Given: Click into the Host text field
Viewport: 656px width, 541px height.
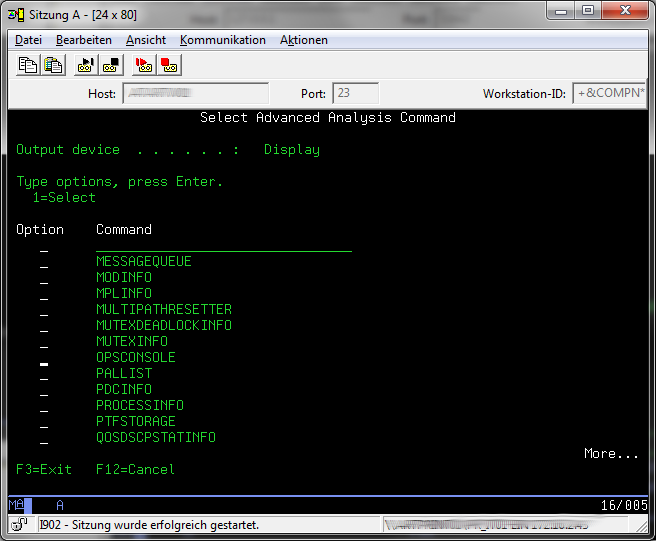Looking at the screenshot, I should (195, 94).
